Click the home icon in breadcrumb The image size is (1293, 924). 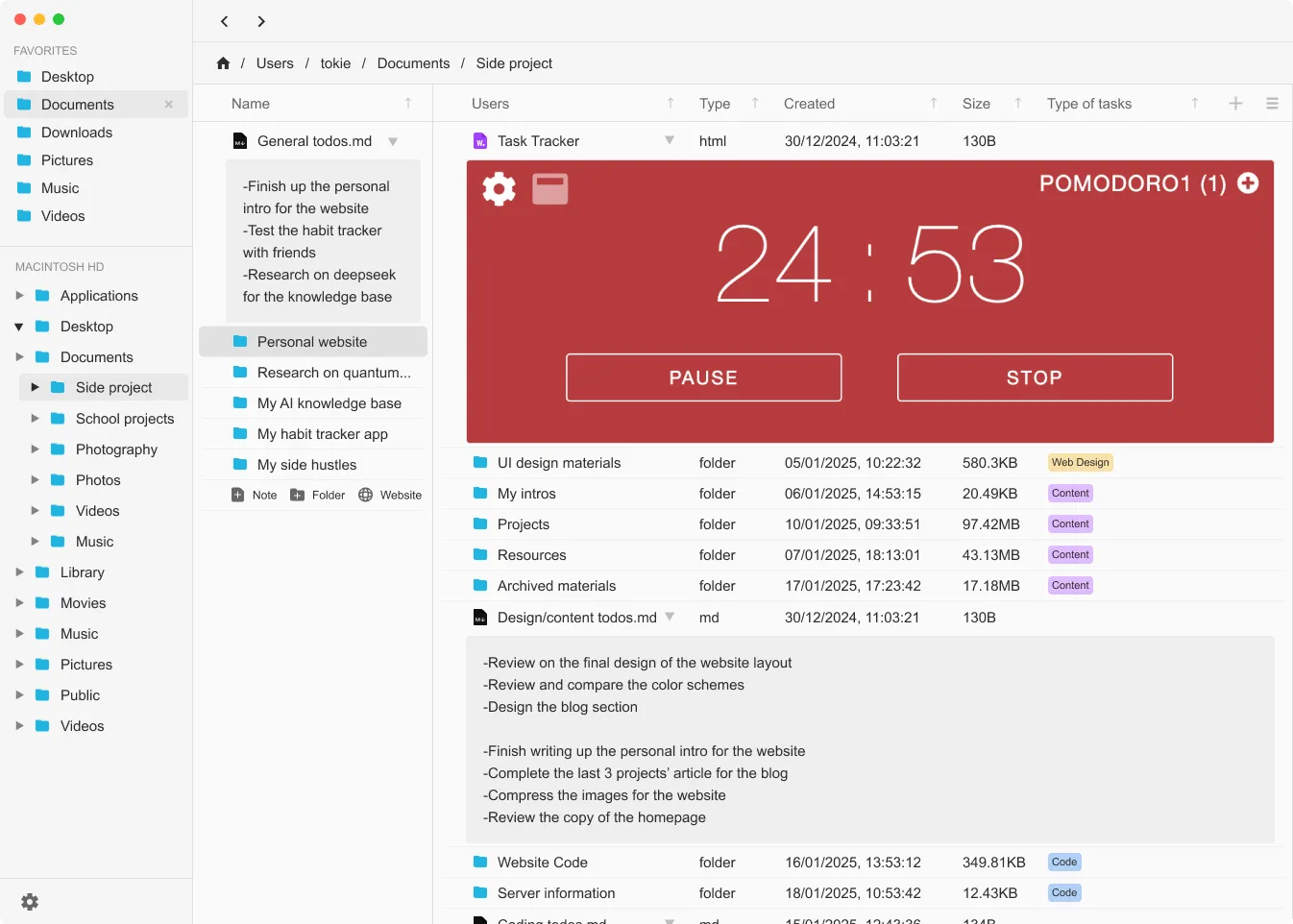point(223,63)
